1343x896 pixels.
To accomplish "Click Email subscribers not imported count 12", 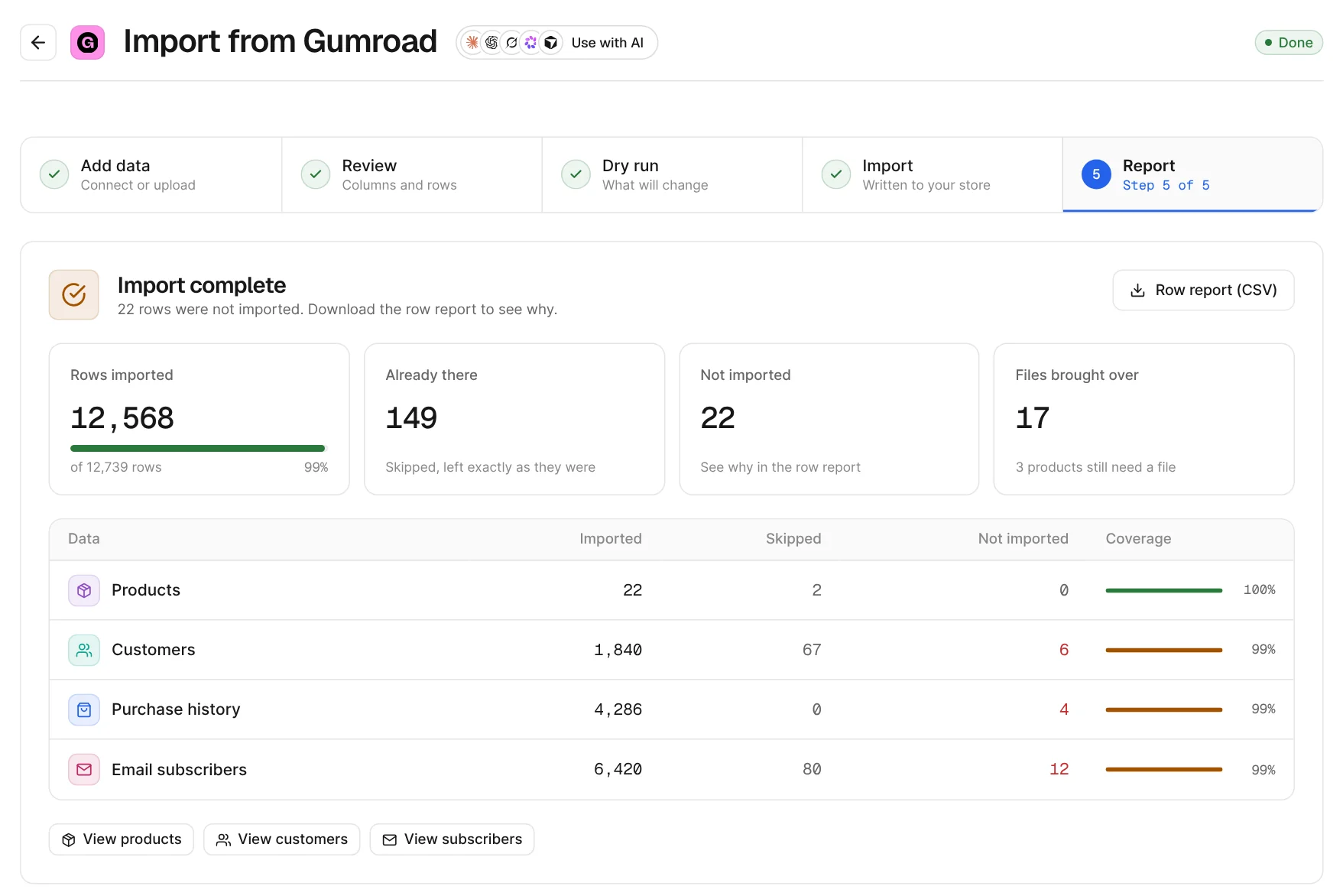I will pyautogui.click(x=1059, y=770).
